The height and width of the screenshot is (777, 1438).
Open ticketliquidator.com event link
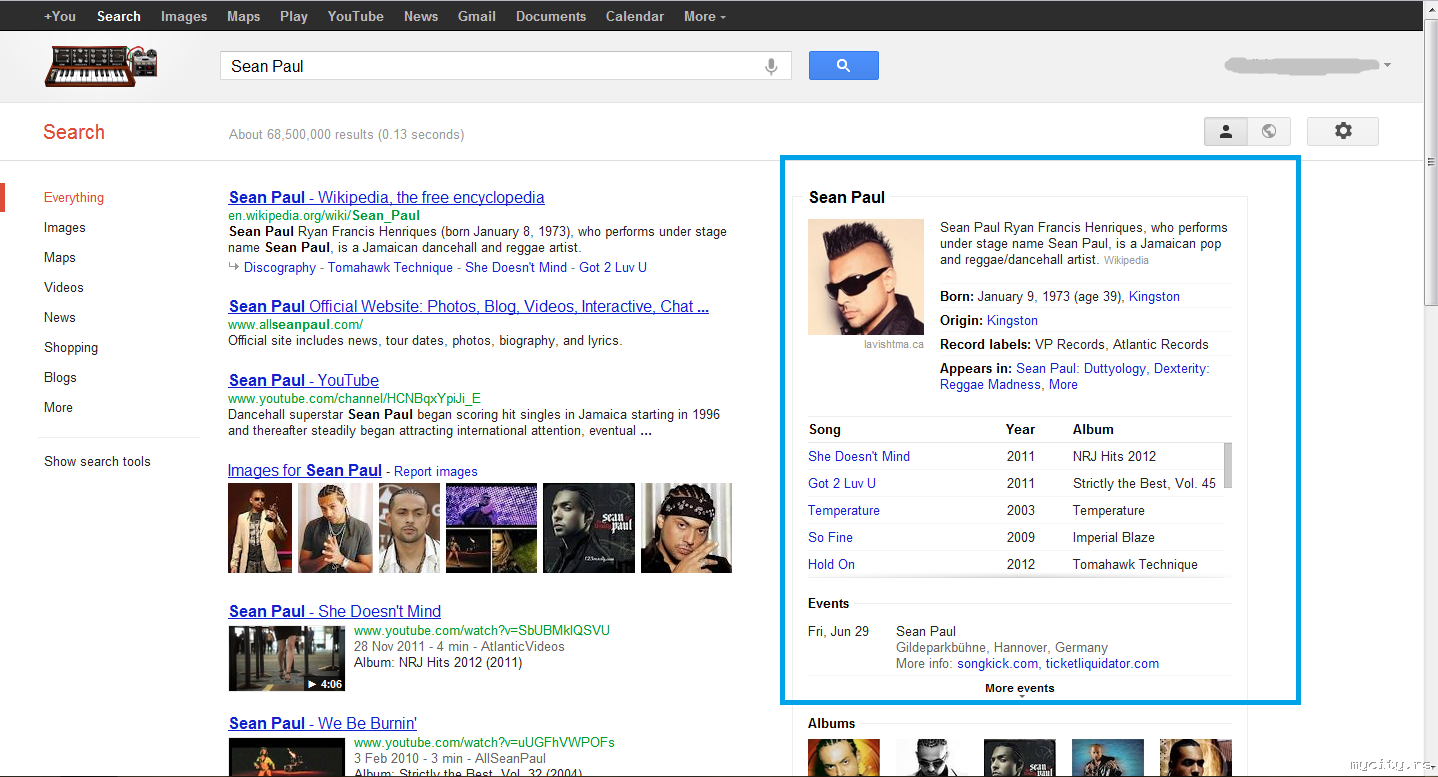[1102, 663]
